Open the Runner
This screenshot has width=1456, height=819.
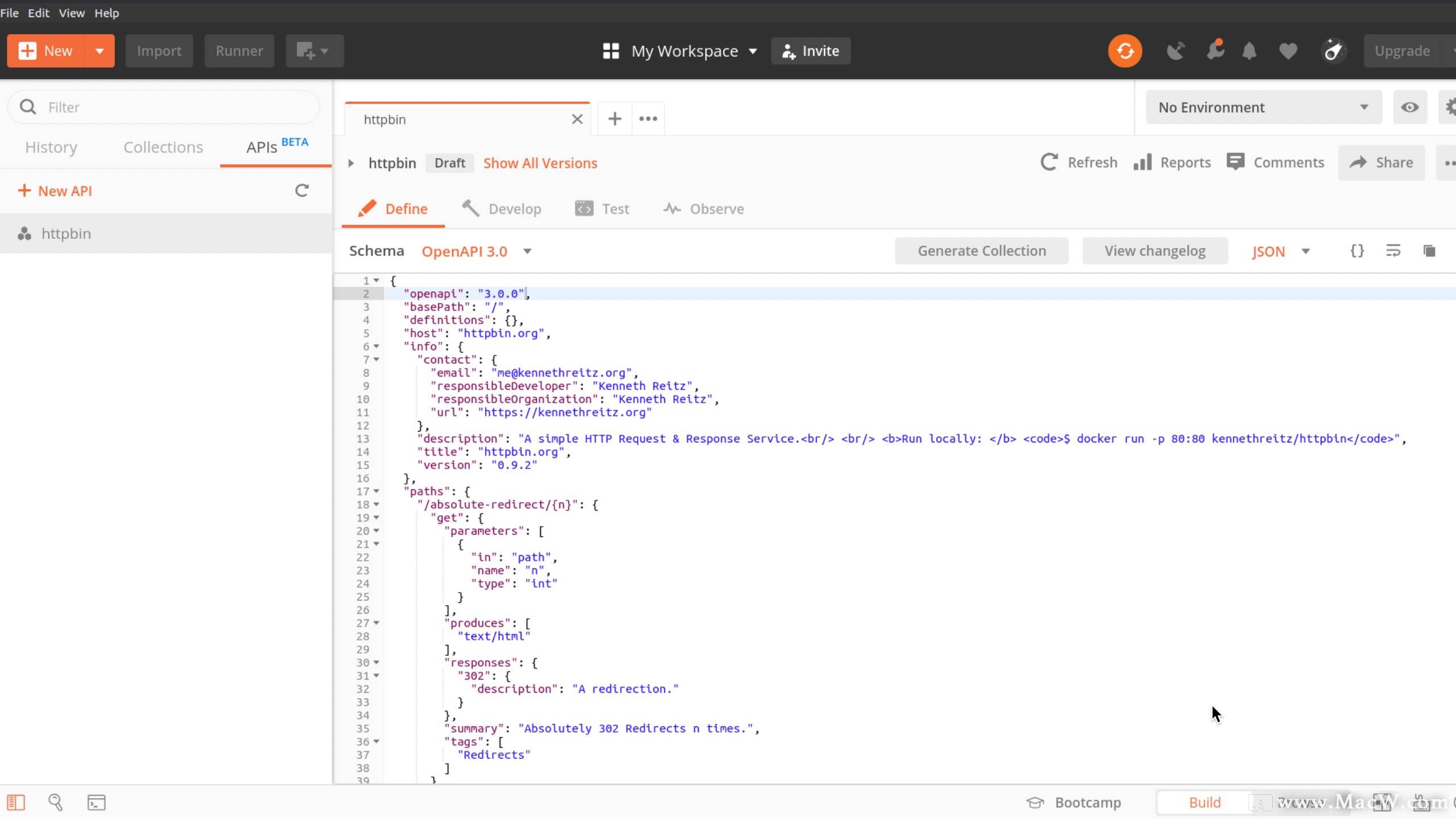coord(239,51)
